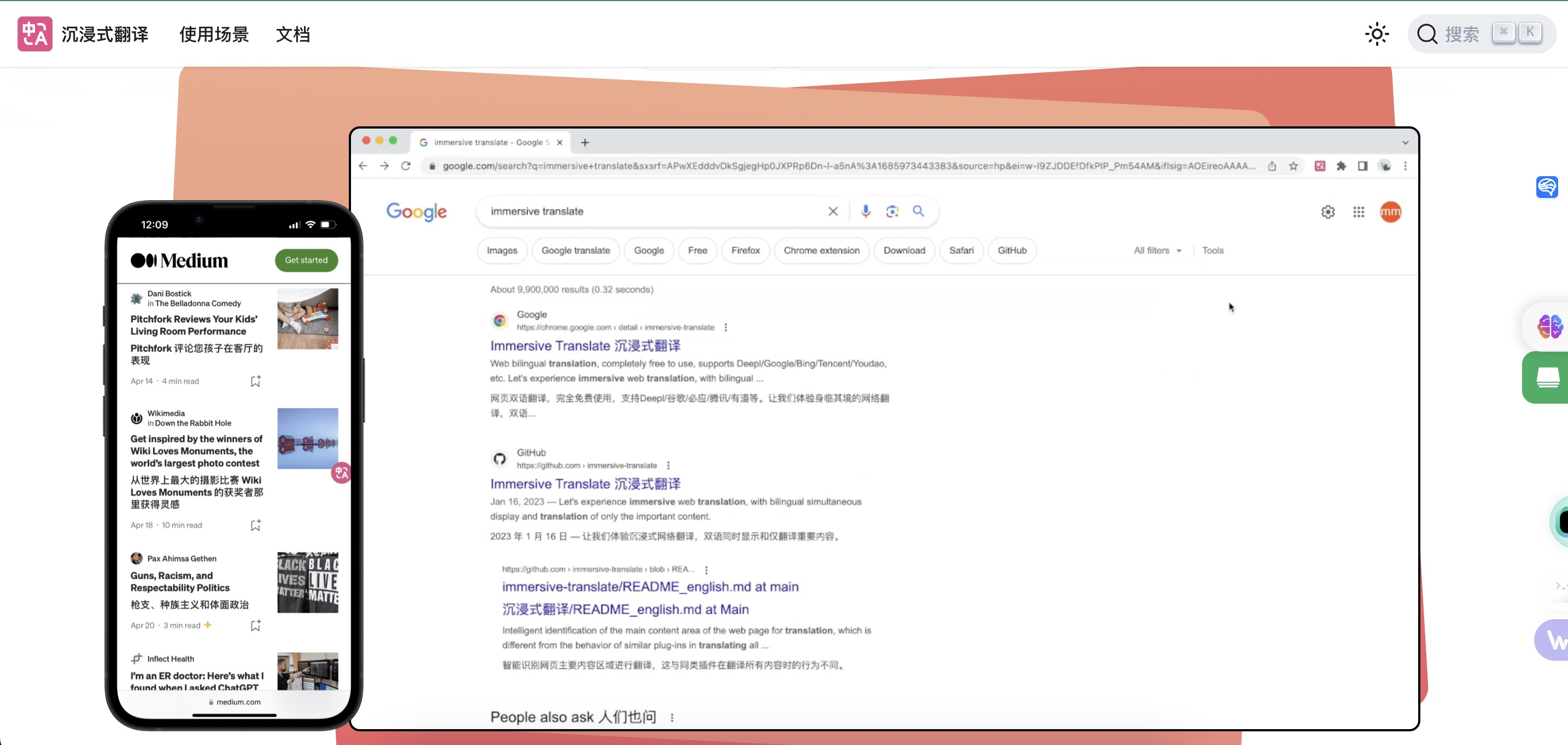1568x745 pixels.
Task: Click the Google Lens camera icon
Action: pos(892,211)
